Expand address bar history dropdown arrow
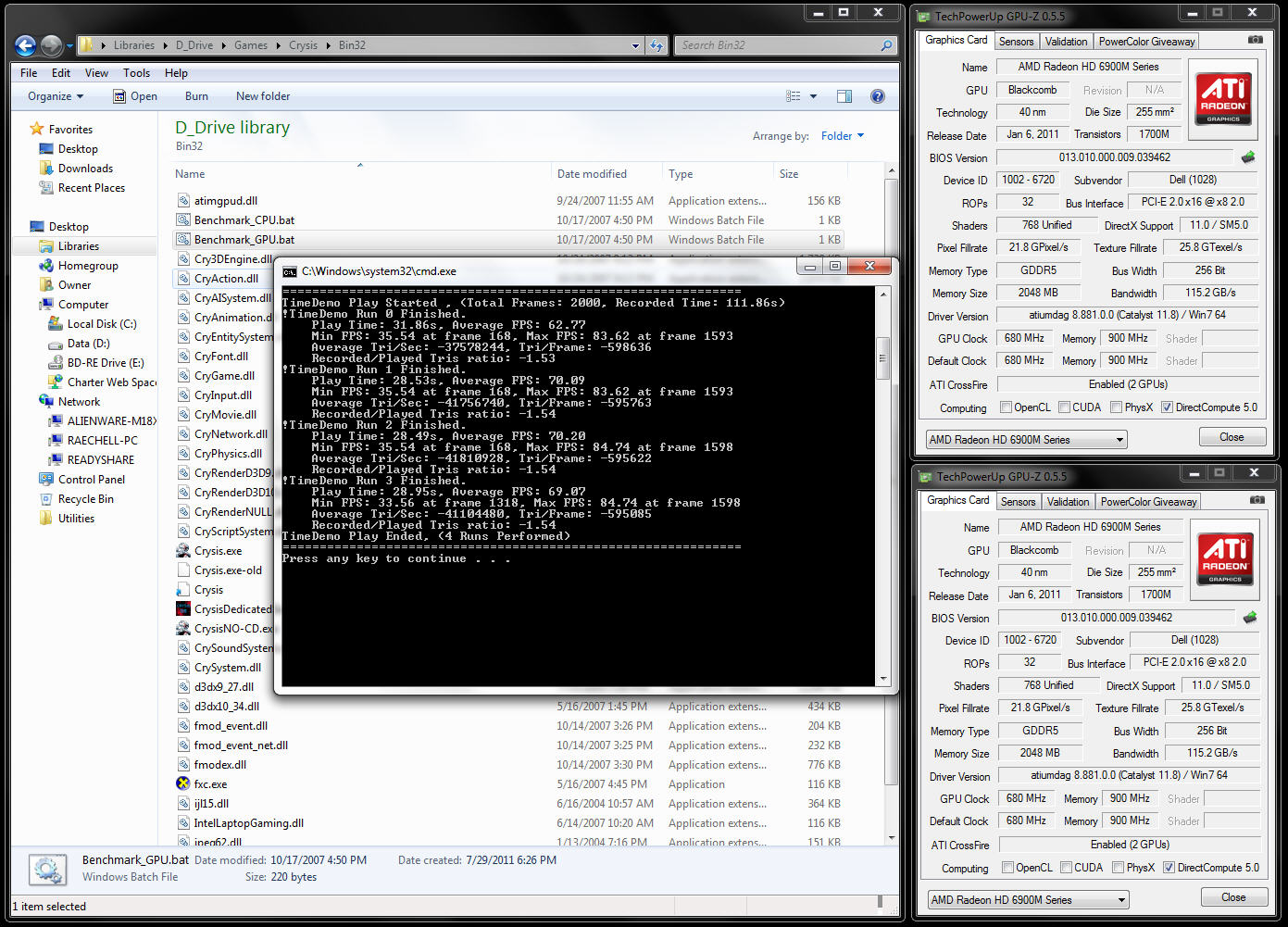 pyautogui.click(x=635, y=45)
